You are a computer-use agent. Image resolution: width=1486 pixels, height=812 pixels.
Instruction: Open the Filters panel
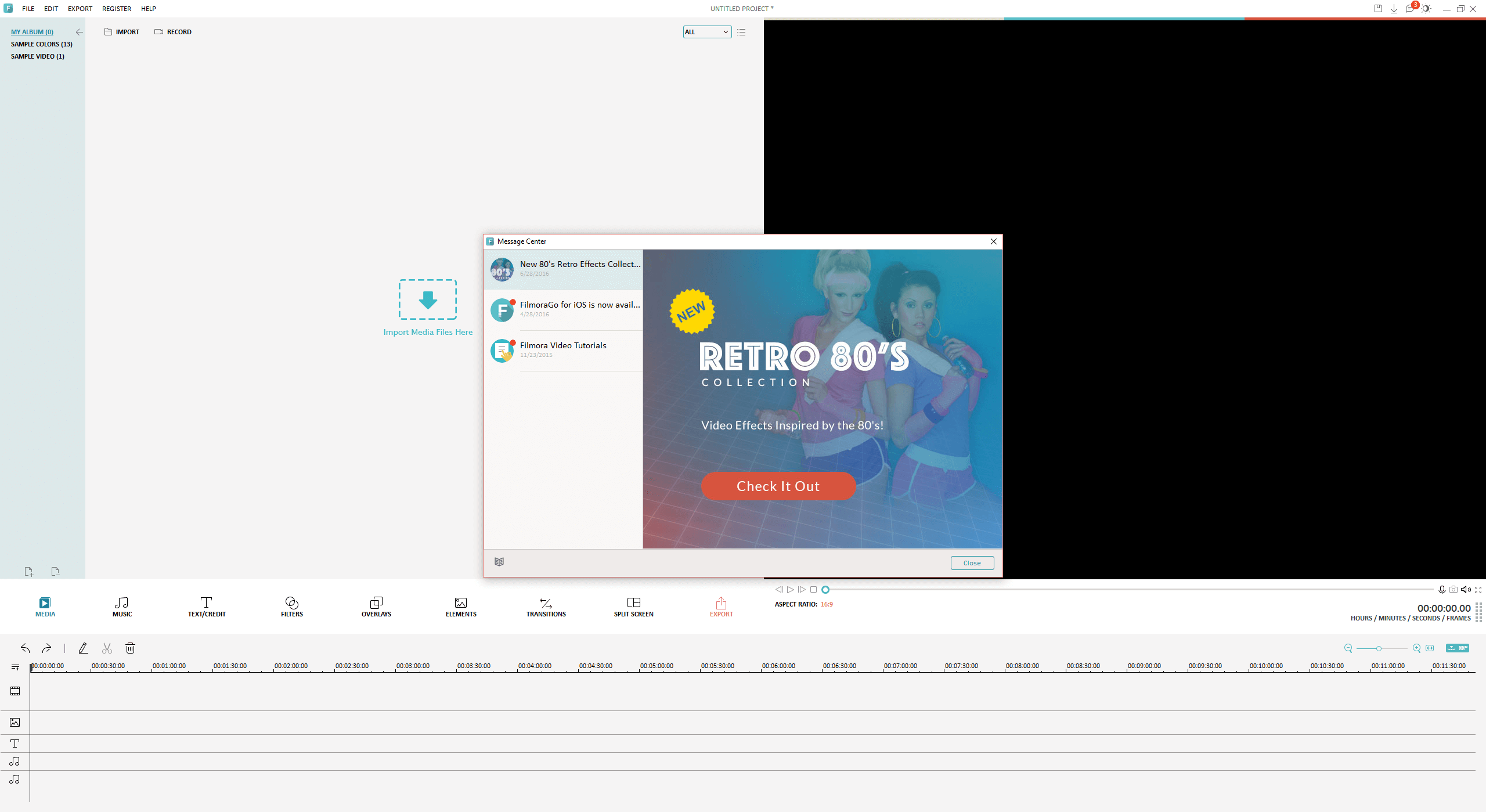pyautogui.click(x=291, y=607)
